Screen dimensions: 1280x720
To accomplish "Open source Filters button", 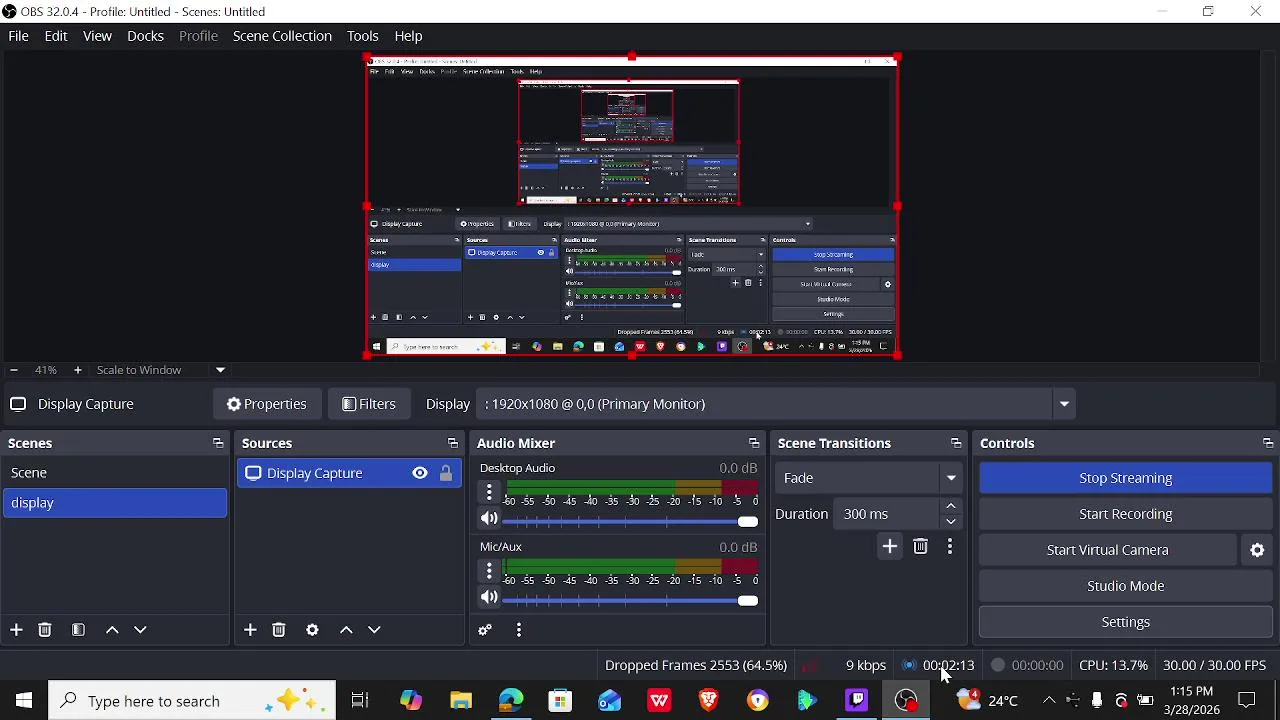I will (370, 404).
